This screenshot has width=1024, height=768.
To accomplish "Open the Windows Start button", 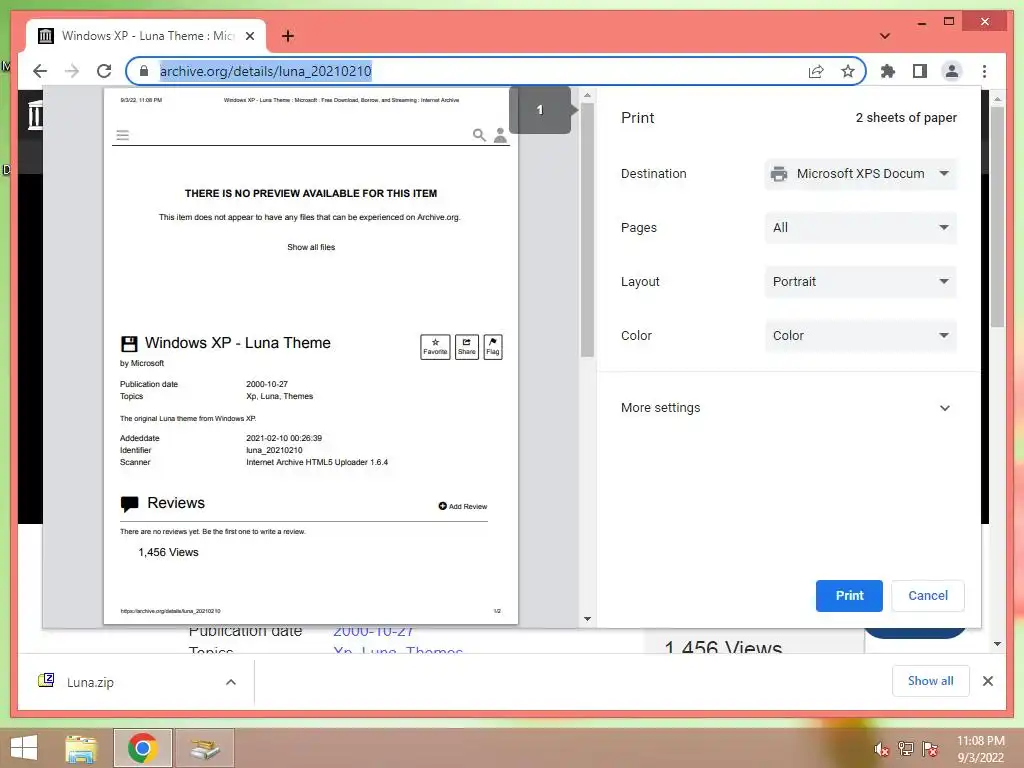I will pos(24,748).
